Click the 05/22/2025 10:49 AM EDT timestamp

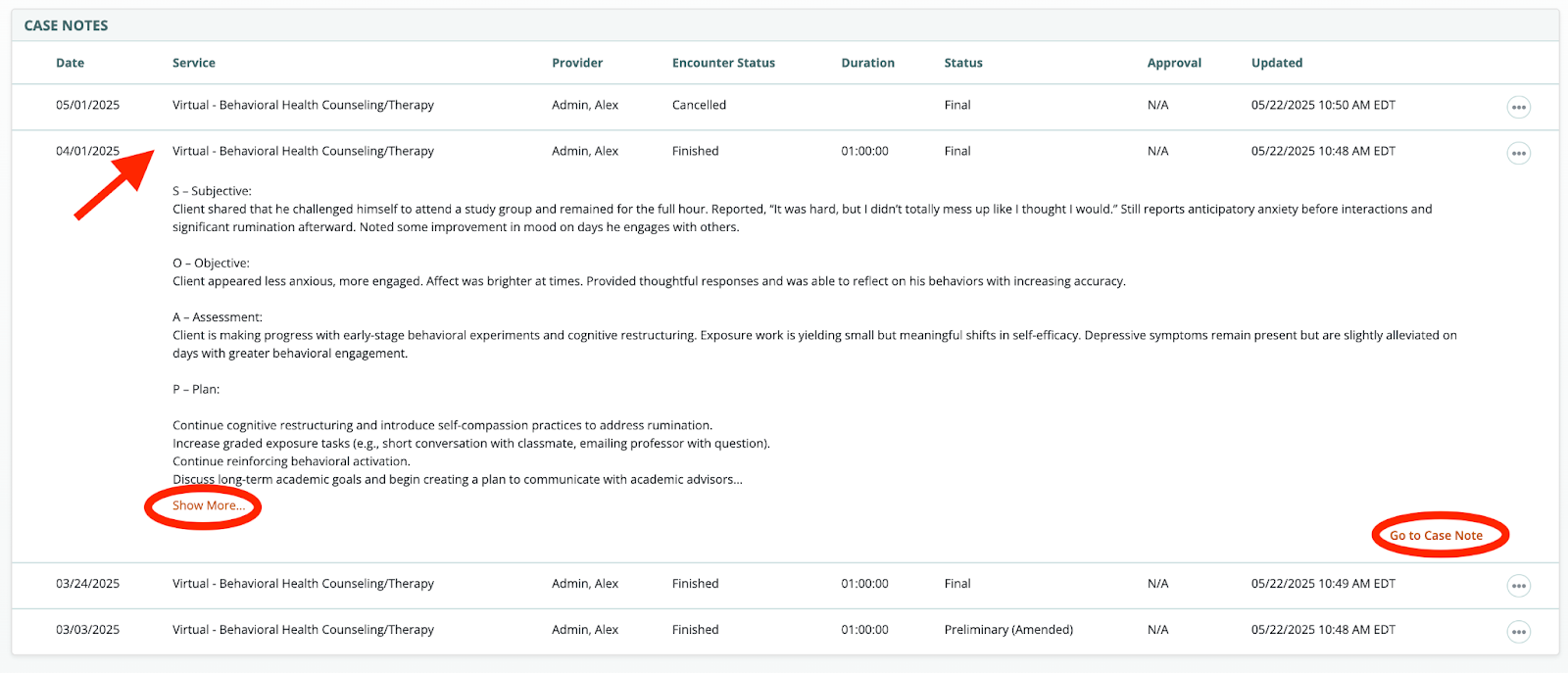1323,584
